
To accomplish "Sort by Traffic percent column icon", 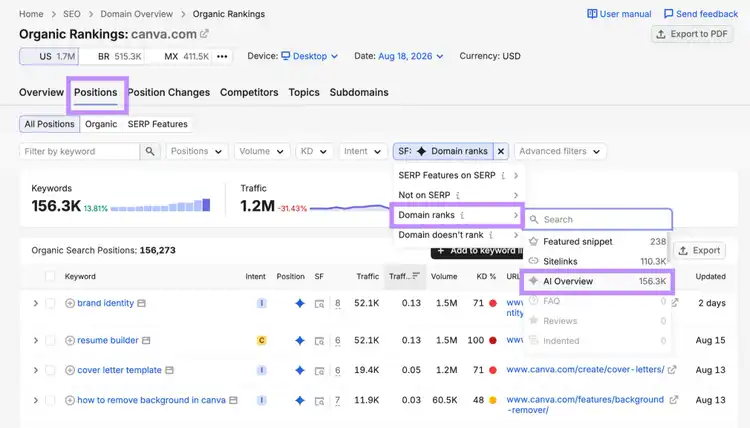I will 416,276.
